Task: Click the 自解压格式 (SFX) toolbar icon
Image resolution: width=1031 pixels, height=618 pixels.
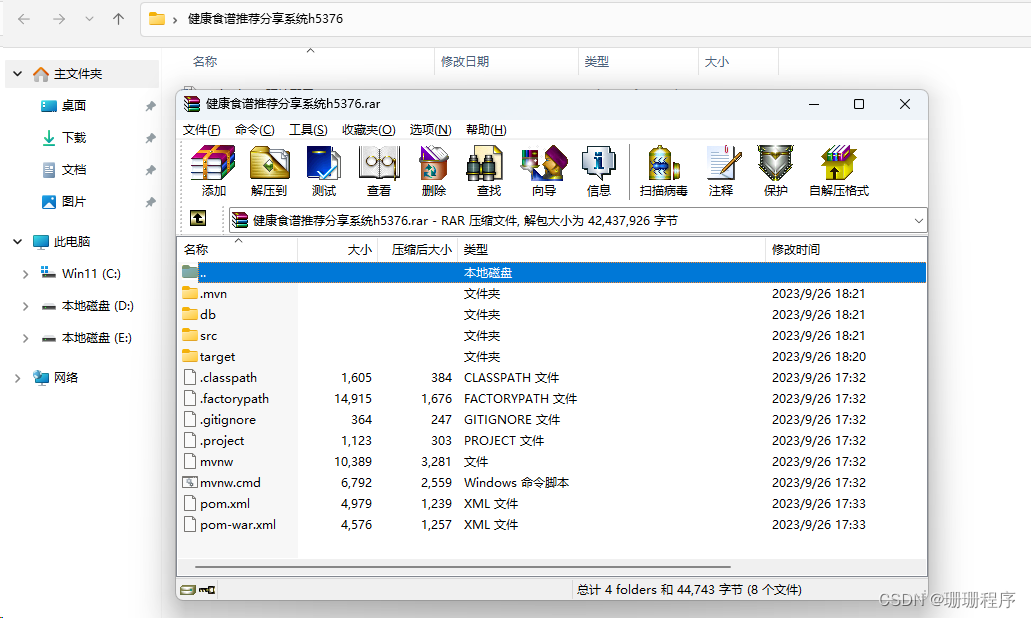Action: pyautogui.click(x=838, y=163)
